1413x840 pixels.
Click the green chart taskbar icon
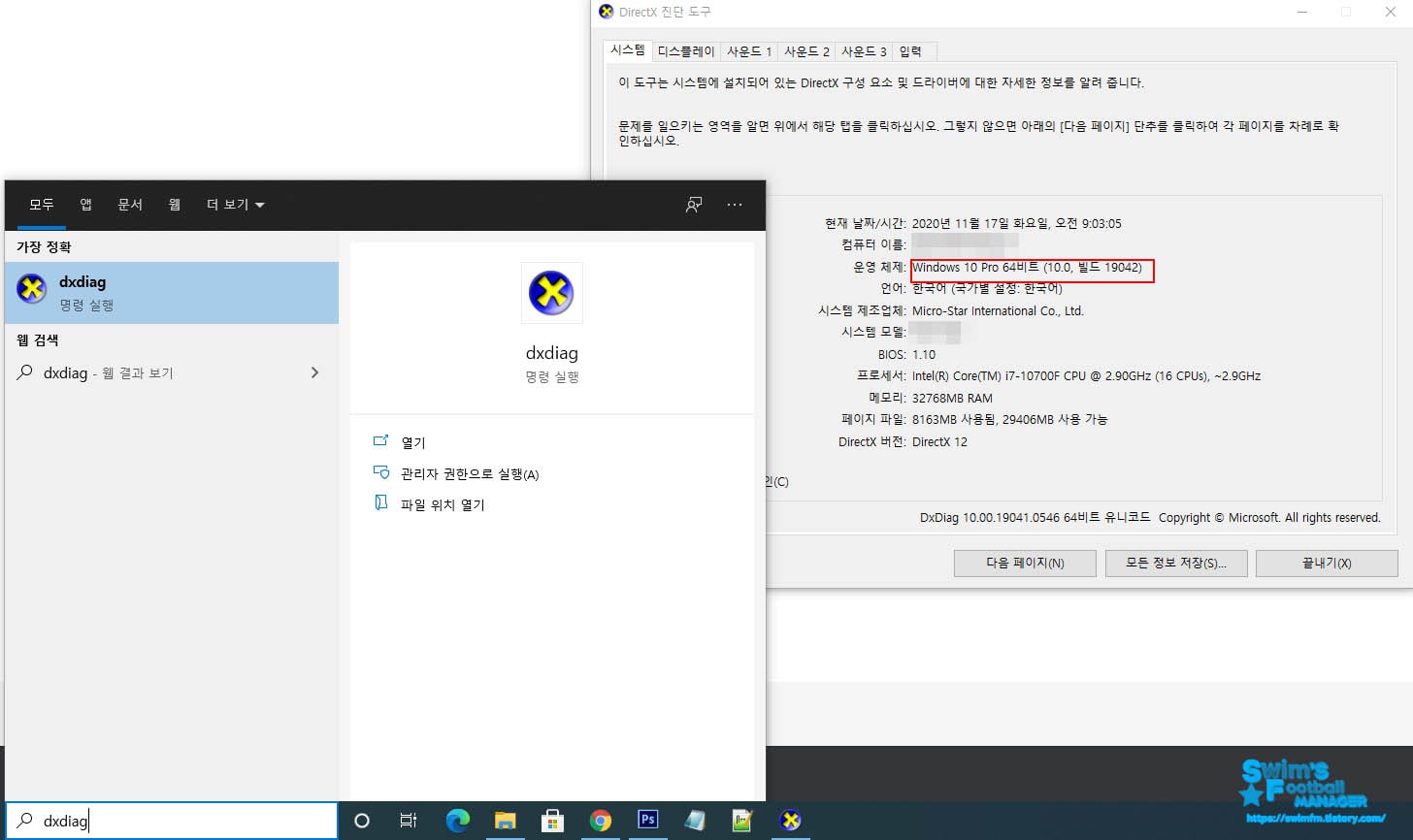[742, 821]
